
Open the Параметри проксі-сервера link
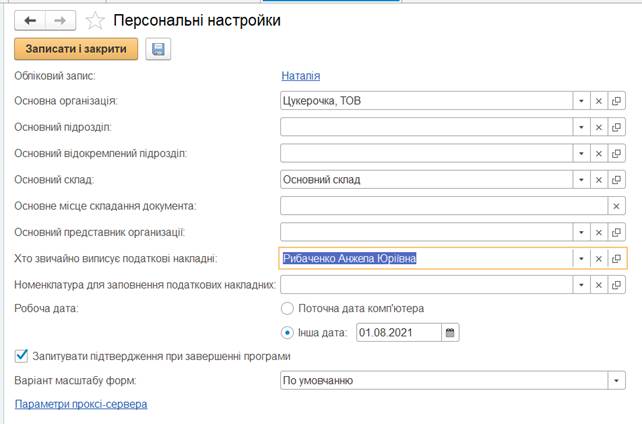[81, 404]
